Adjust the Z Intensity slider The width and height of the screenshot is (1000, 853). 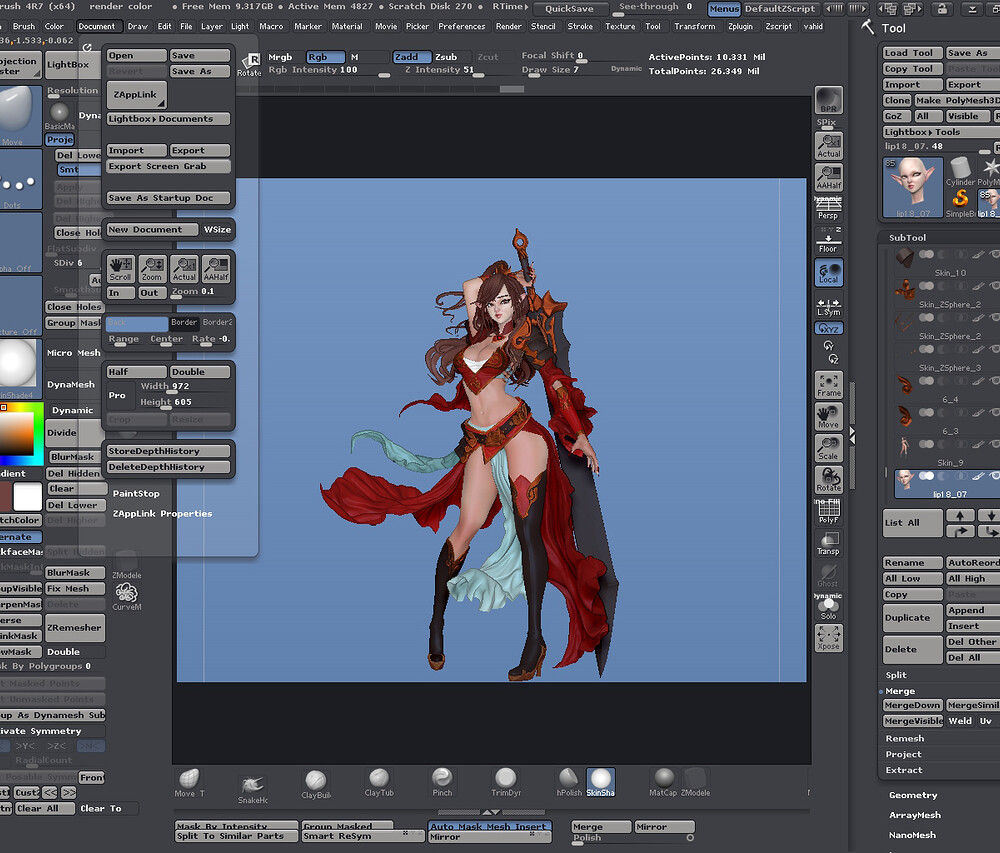(x=442, y=71)
